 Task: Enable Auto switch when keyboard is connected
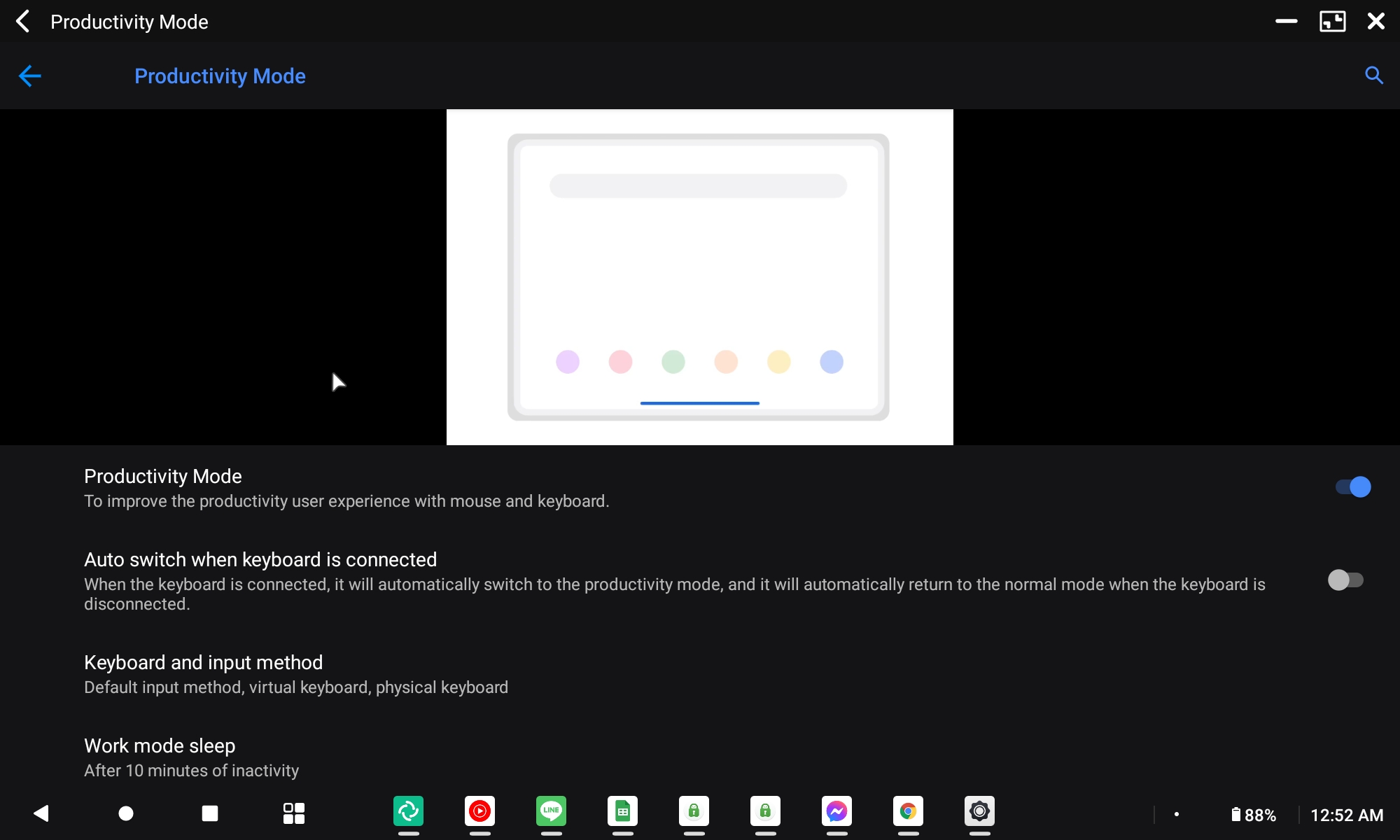point(1345,580)
